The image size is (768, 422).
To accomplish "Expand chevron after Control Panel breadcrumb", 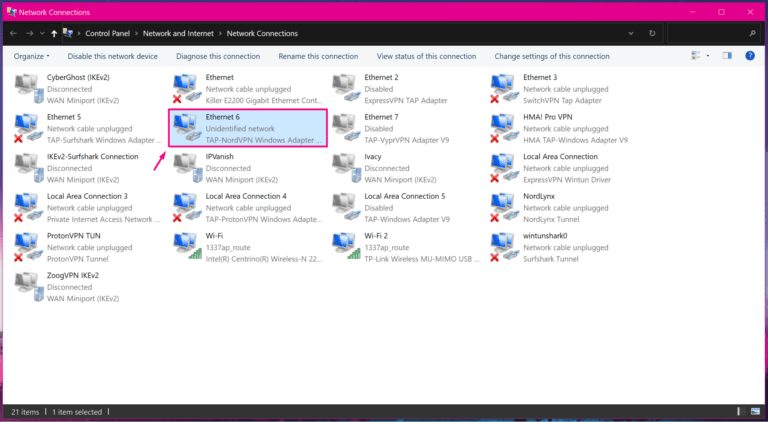I will click(x=137, y=33).
